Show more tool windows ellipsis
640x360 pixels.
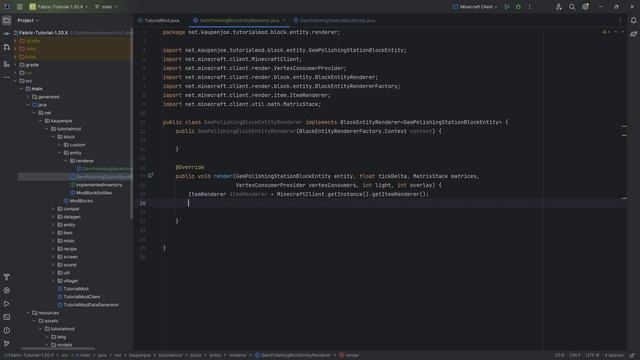point(7,77)
